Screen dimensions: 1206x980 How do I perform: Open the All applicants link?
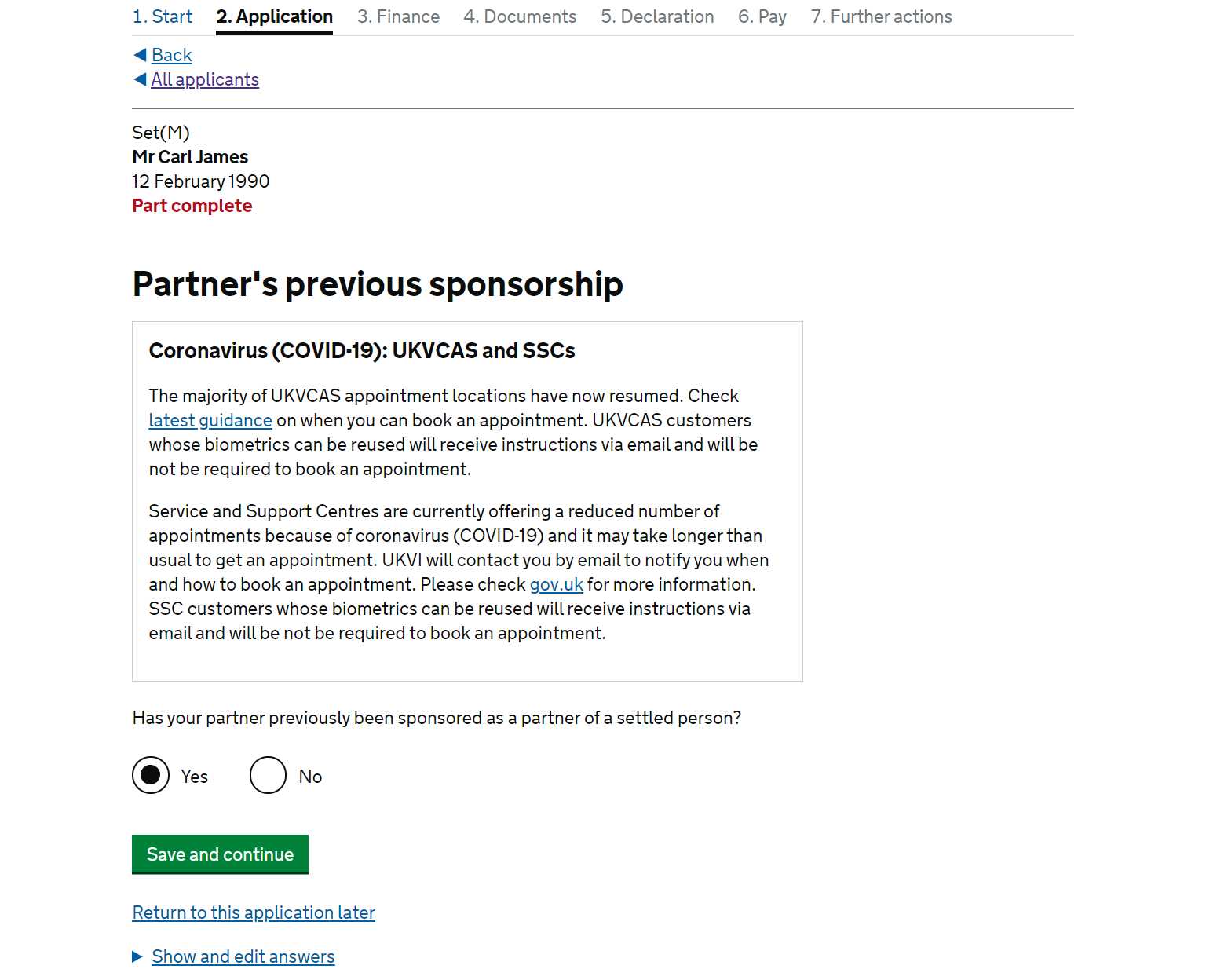coord(205,79)
